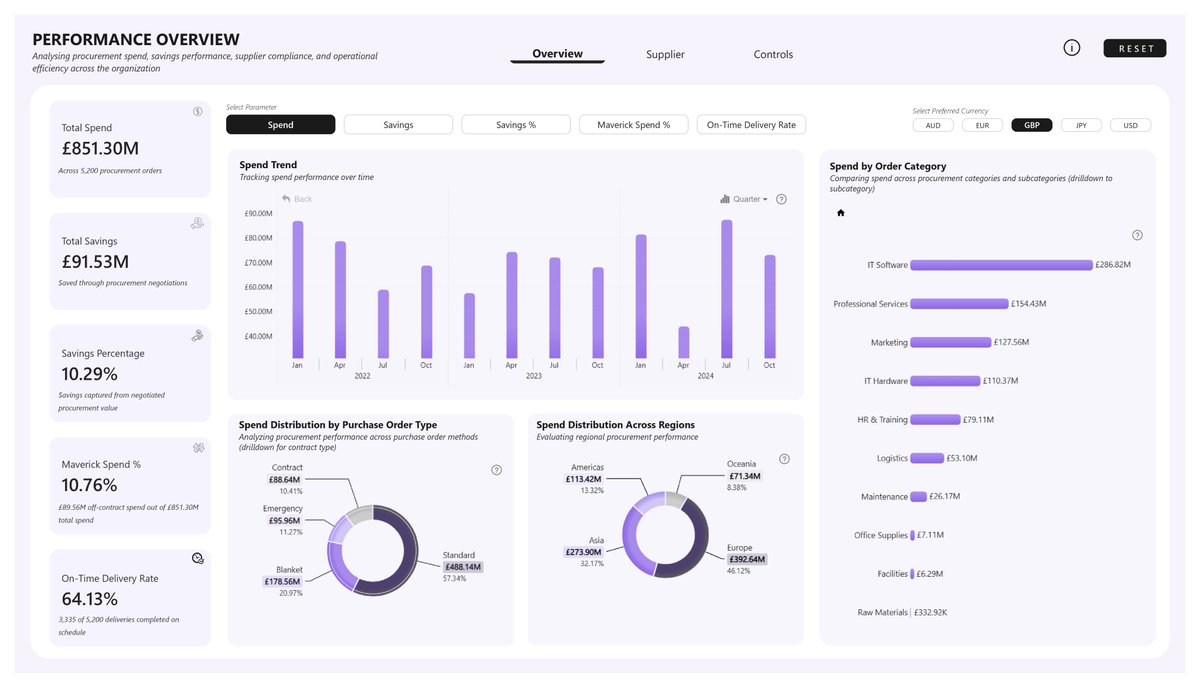Viewport: 1200px width, 688px height.
Task: Click the IT Software bar
Action: tap(1001, 265)
